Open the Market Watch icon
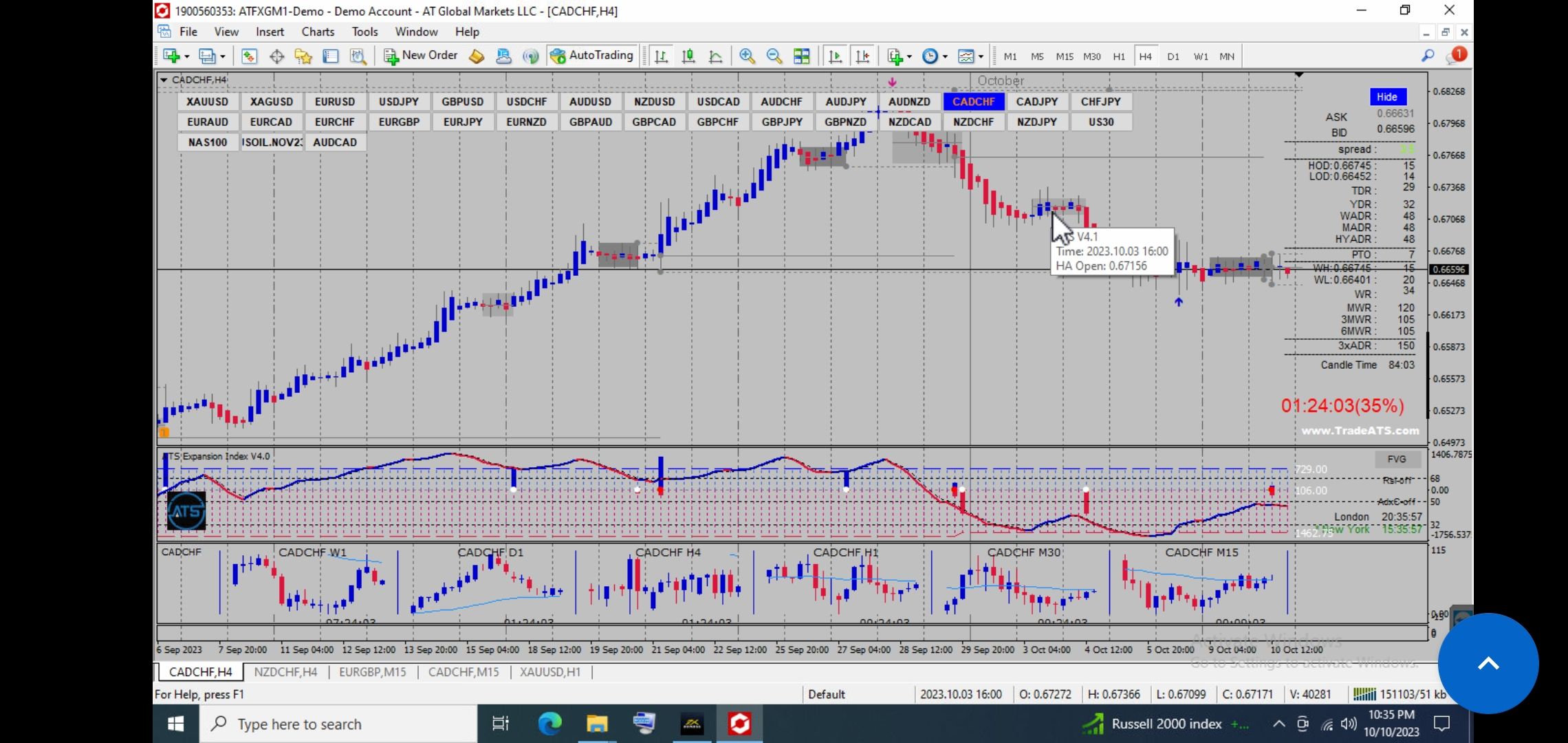The width and height of the screenshot is (1568, 743). [x=249, y=56]
